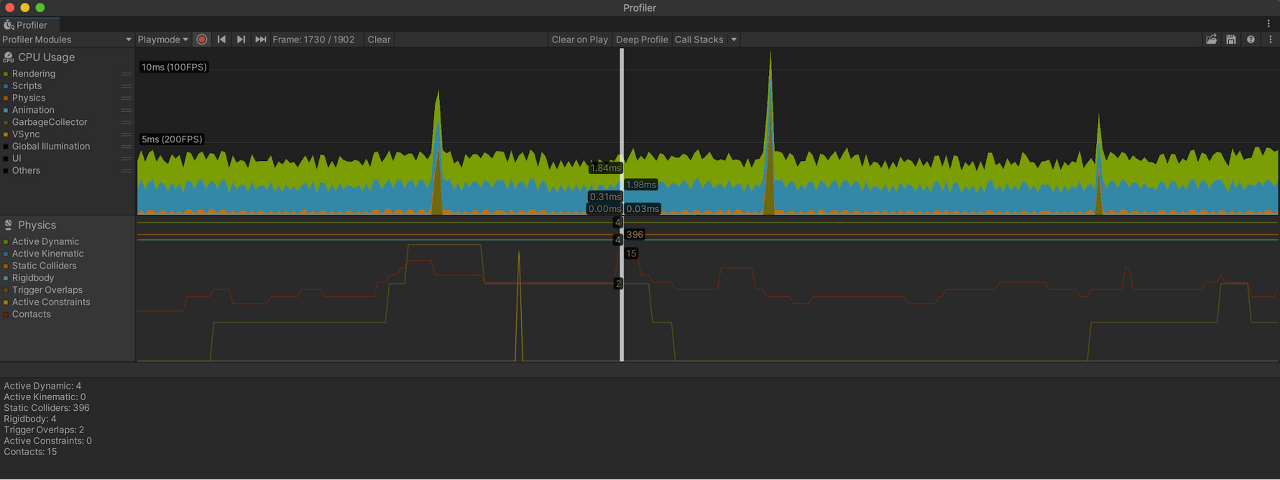Click the reorder handle beside Scripts
The image size is (1280, 480).
click(x=127, y=86)
